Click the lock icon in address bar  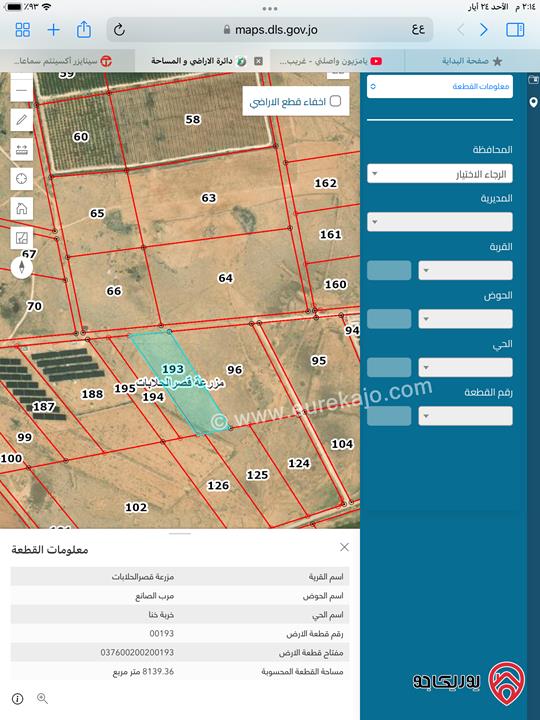tap(227, 30)
